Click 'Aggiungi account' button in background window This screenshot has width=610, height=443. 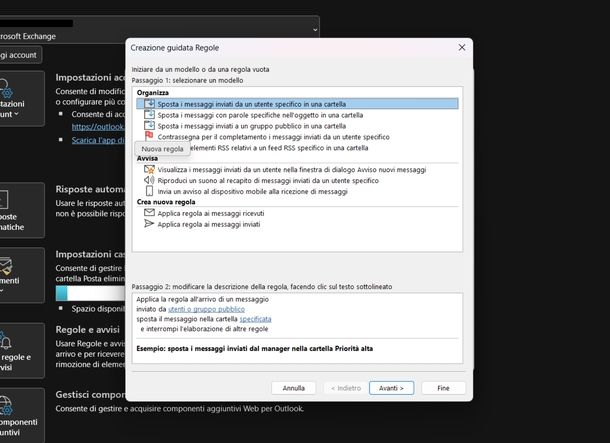tap(20, 55)
